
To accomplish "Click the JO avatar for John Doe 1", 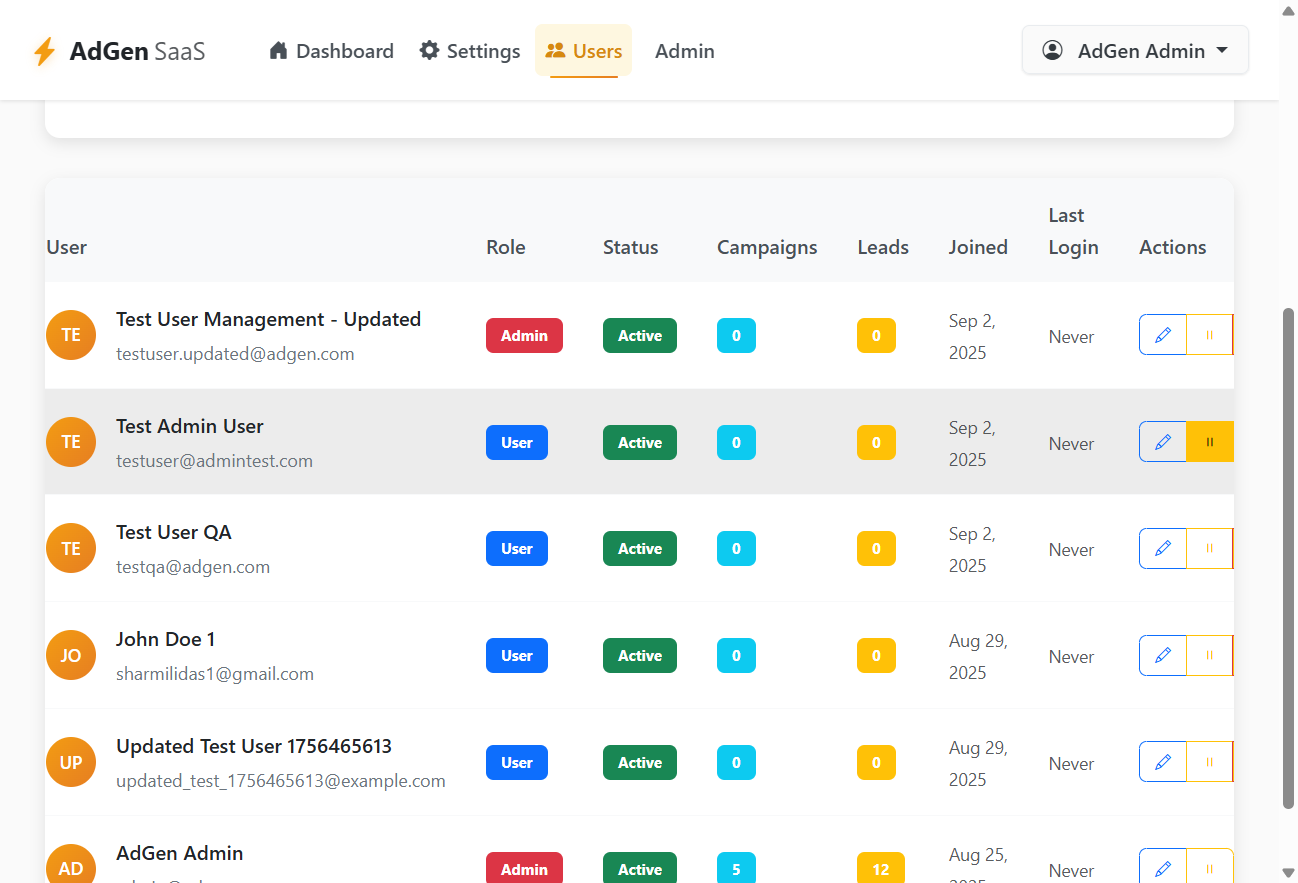I will coord(71,656).
